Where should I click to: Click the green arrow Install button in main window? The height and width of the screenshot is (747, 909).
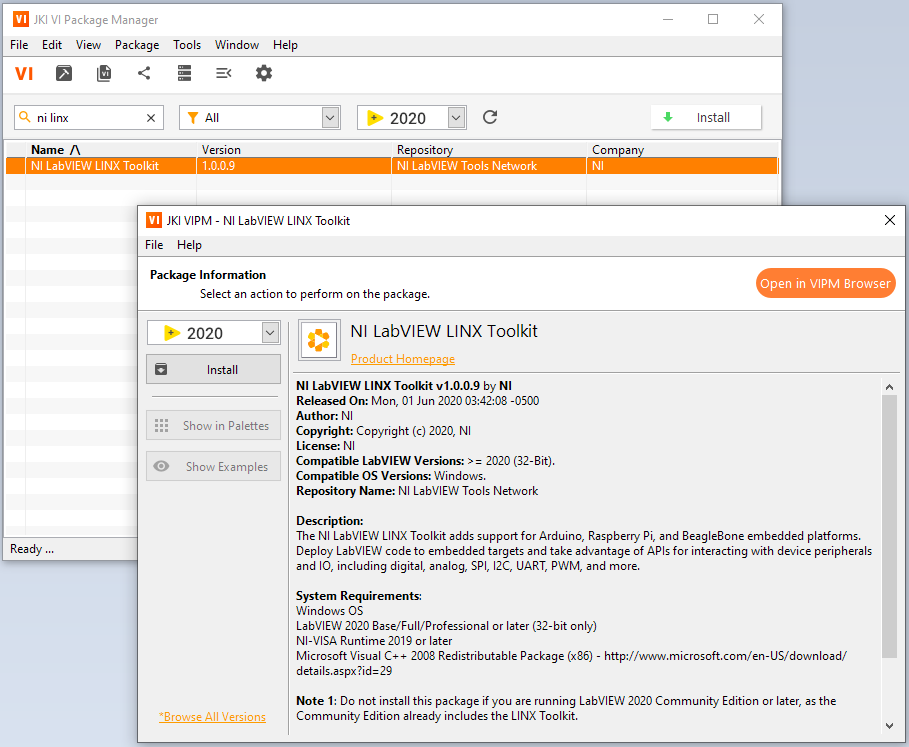pyautogui.click(x=706, y=118)
